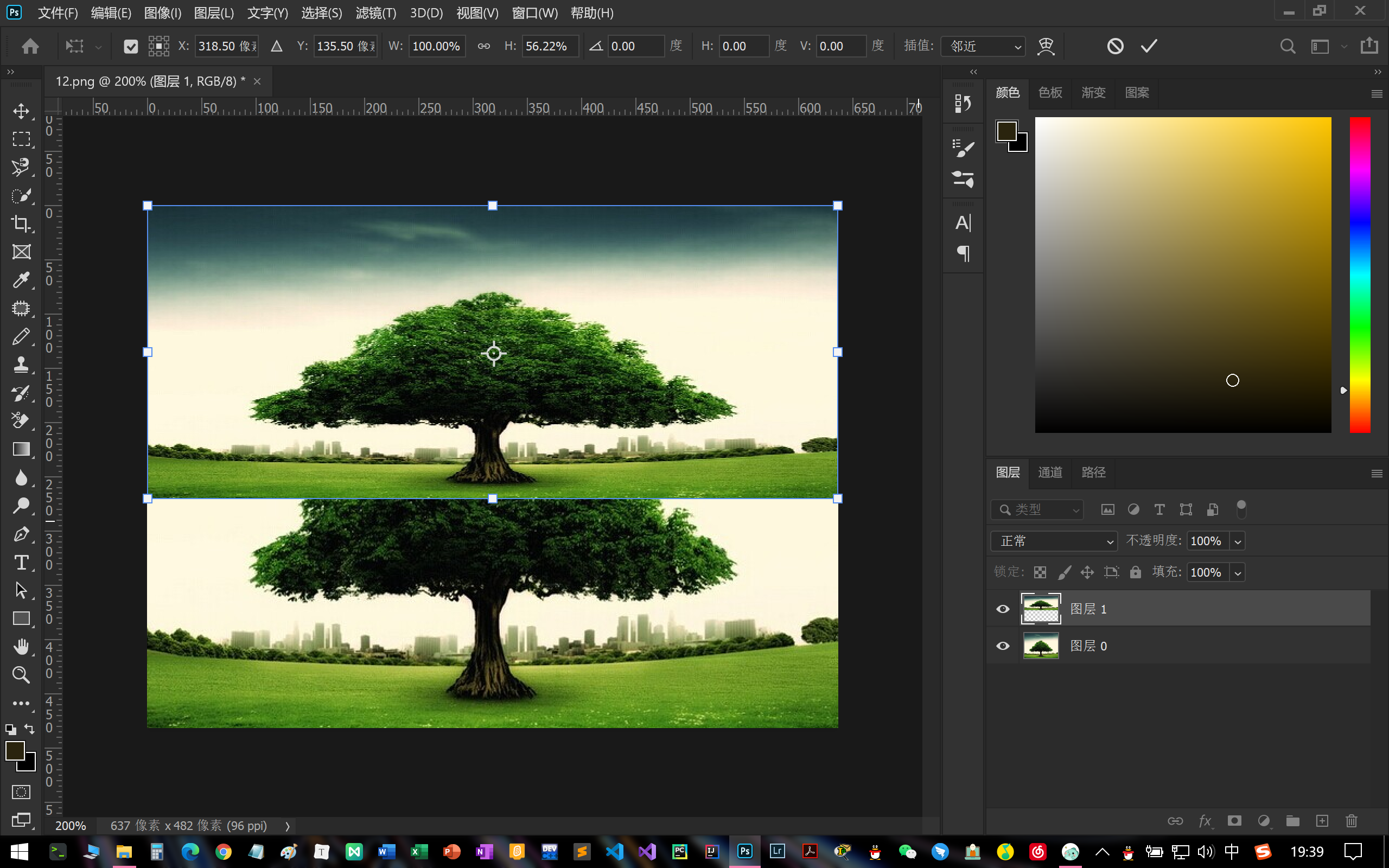Hide 图层 1 visibility eye
This screenshot has width=1389, height=868.
pos(1003,609)
